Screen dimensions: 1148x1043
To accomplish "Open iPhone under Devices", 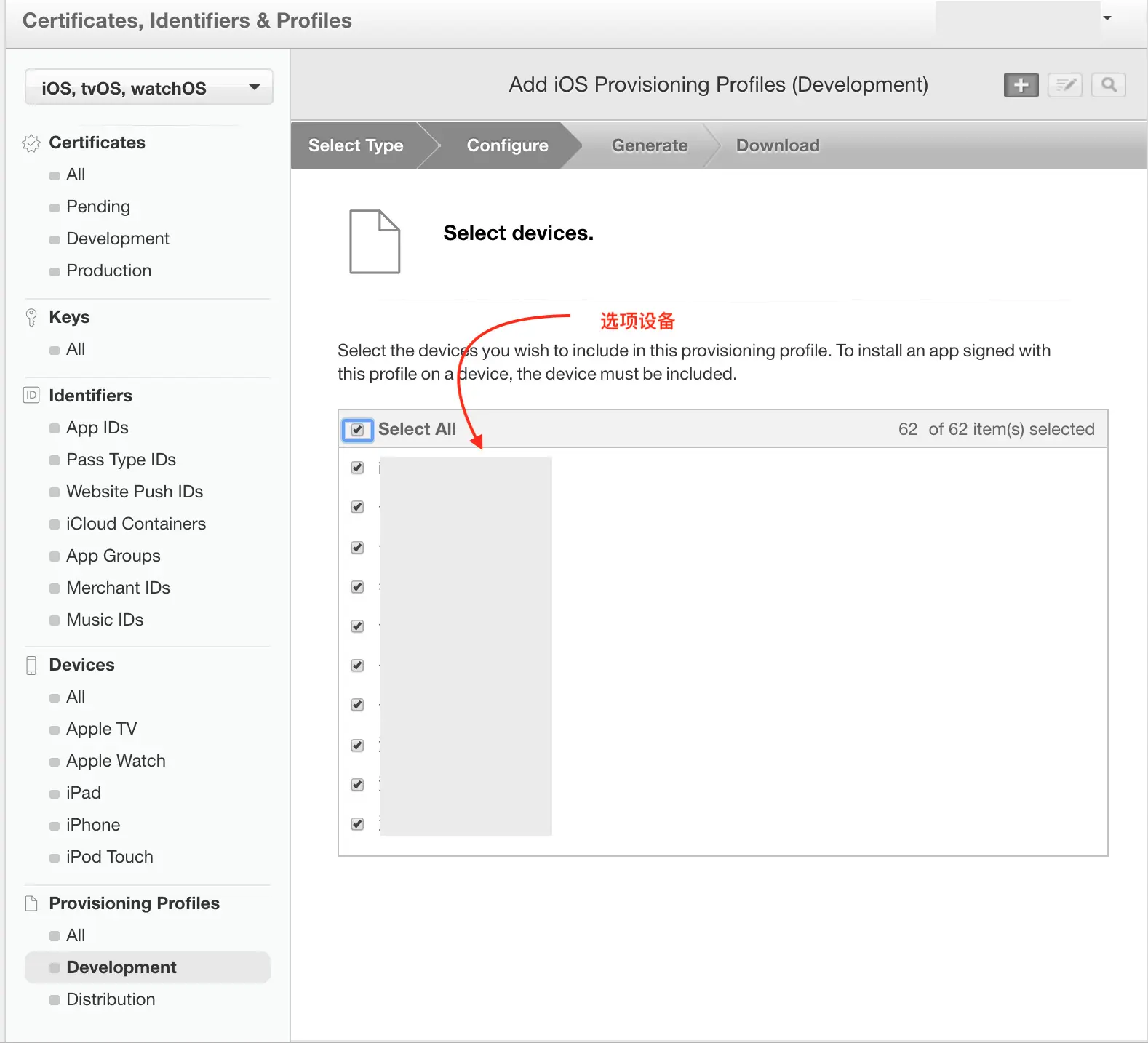I will [x=93, y=825].
